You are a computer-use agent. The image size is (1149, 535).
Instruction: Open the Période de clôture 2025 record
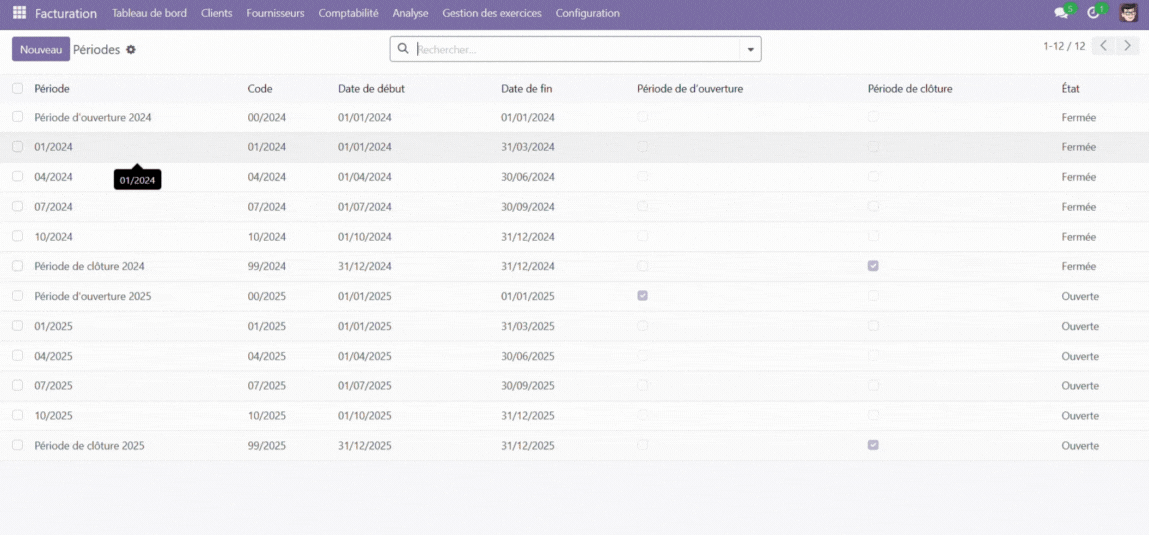89,446
